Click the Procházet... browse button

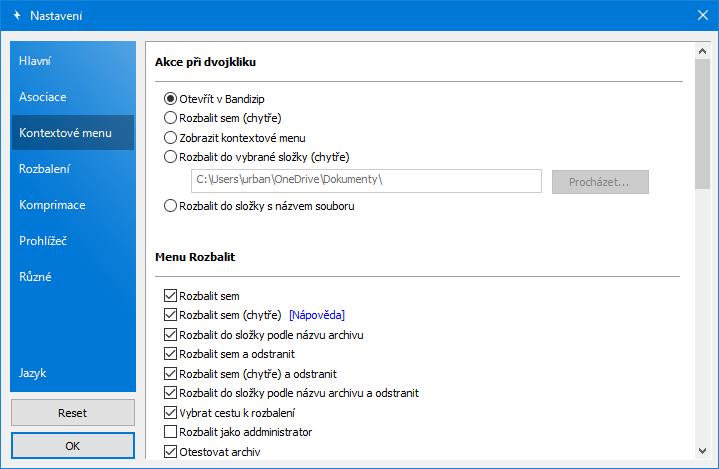coord(598,181)
